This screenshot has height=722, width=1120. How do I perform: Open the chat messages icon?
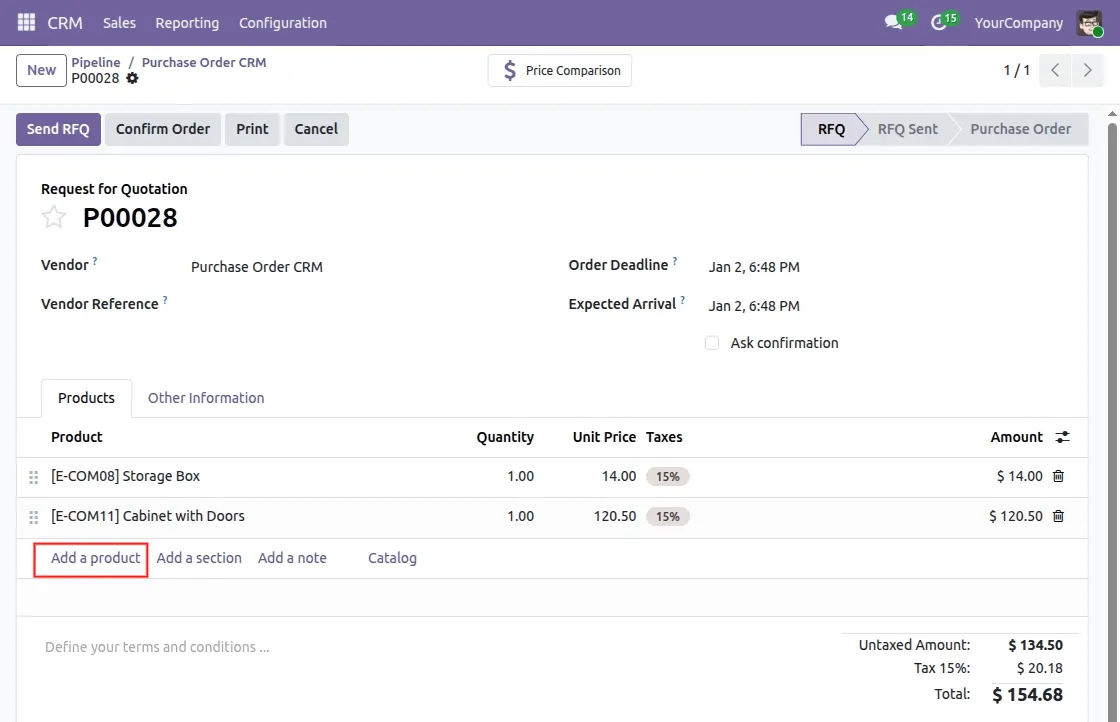(893, 22)
